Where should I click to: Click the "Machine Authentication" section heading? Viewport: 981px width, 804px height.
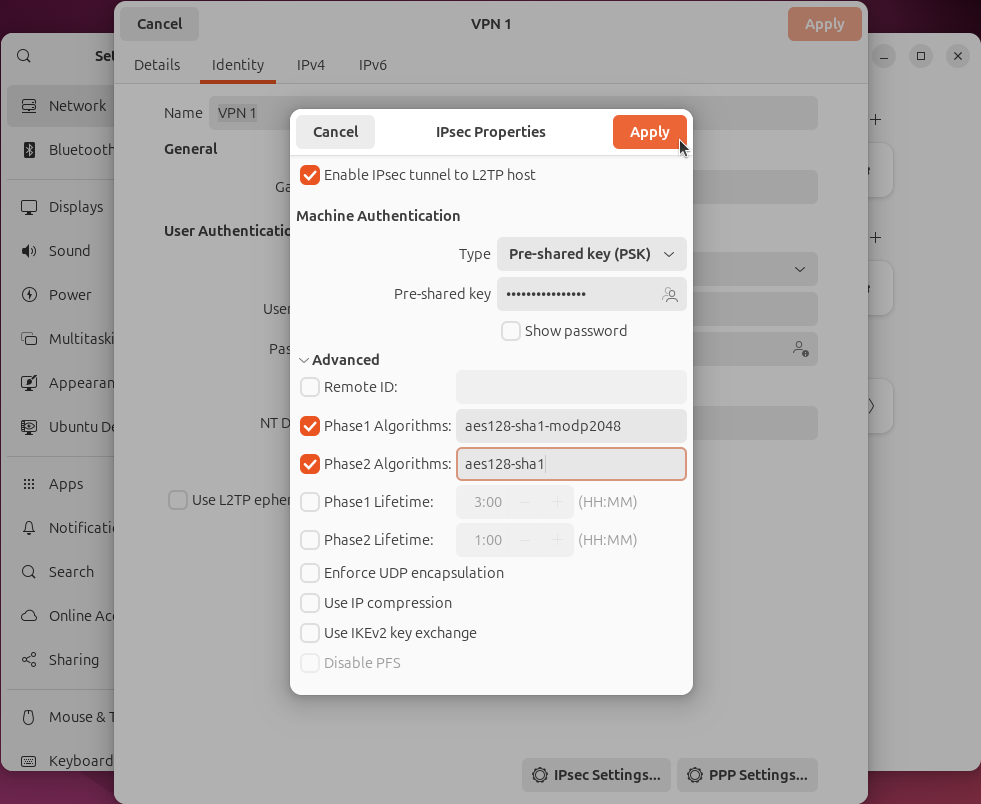[378, 216]
